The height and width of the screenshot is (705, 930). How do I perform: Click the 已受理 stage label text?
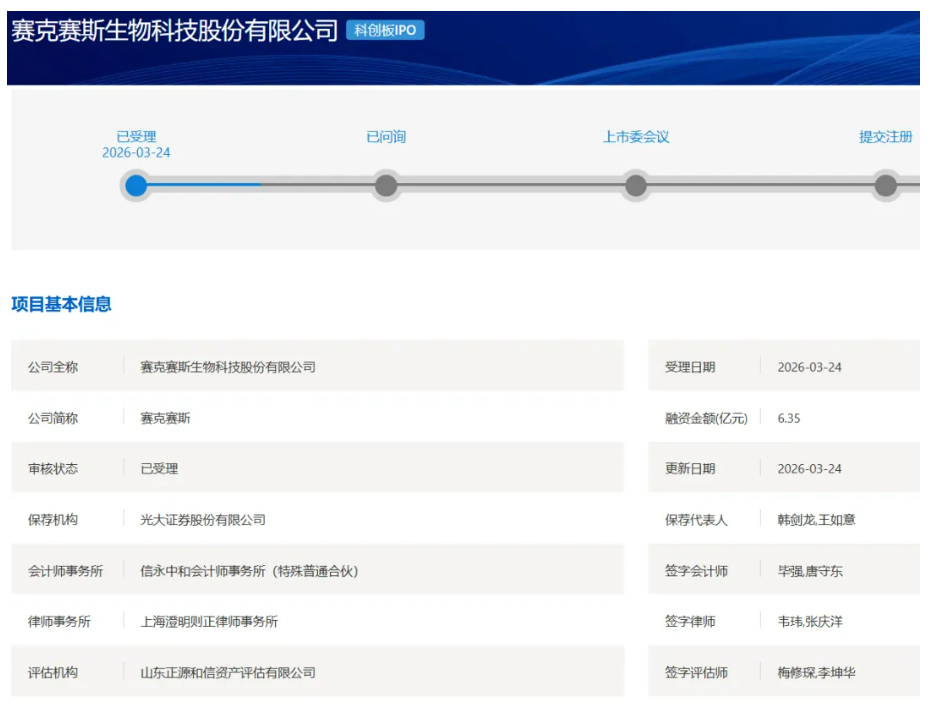(x=136, y=137)
